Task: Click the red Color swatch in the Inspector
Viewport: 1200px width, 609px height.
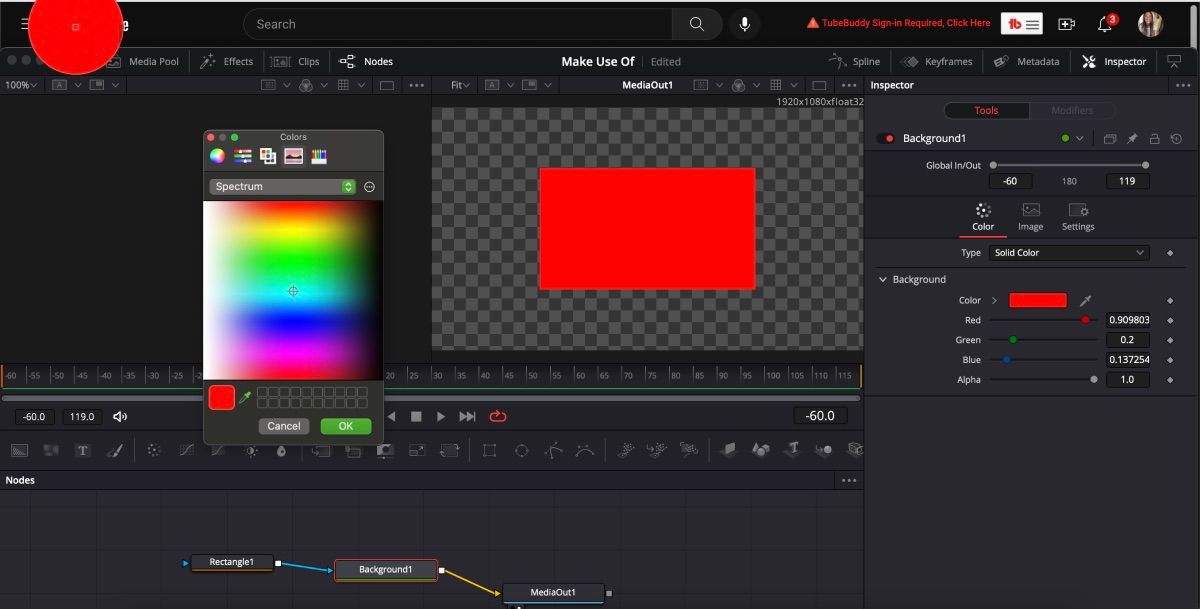Action: pyautogui.click(x=1037, y=299)
